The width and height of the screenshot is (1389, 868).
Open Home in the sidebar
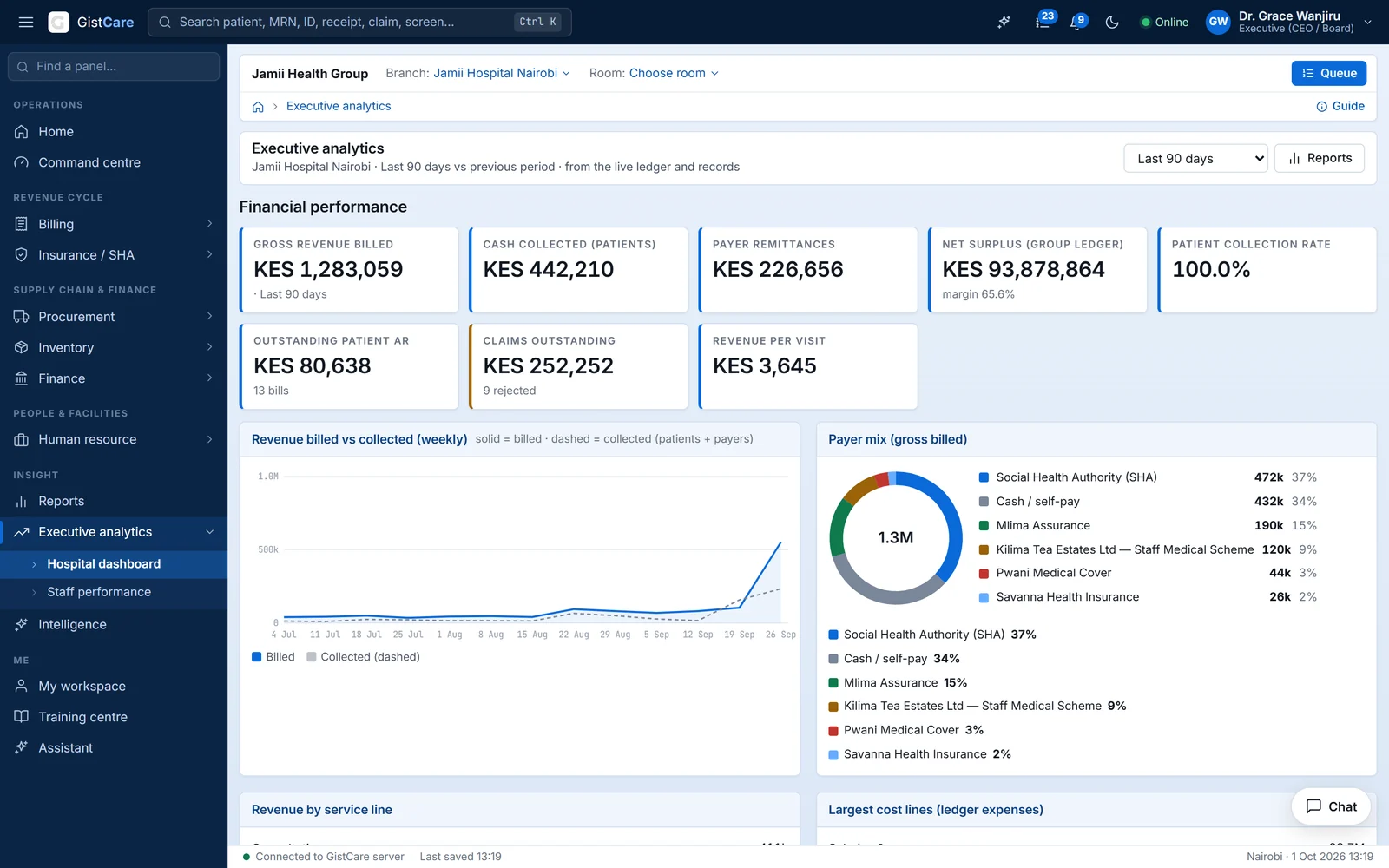click(114, 132)
